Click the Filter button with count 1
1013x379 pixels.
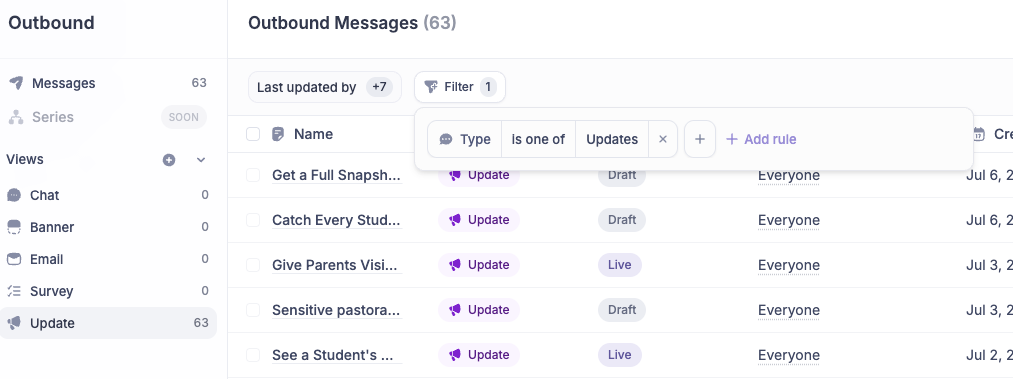459,87
